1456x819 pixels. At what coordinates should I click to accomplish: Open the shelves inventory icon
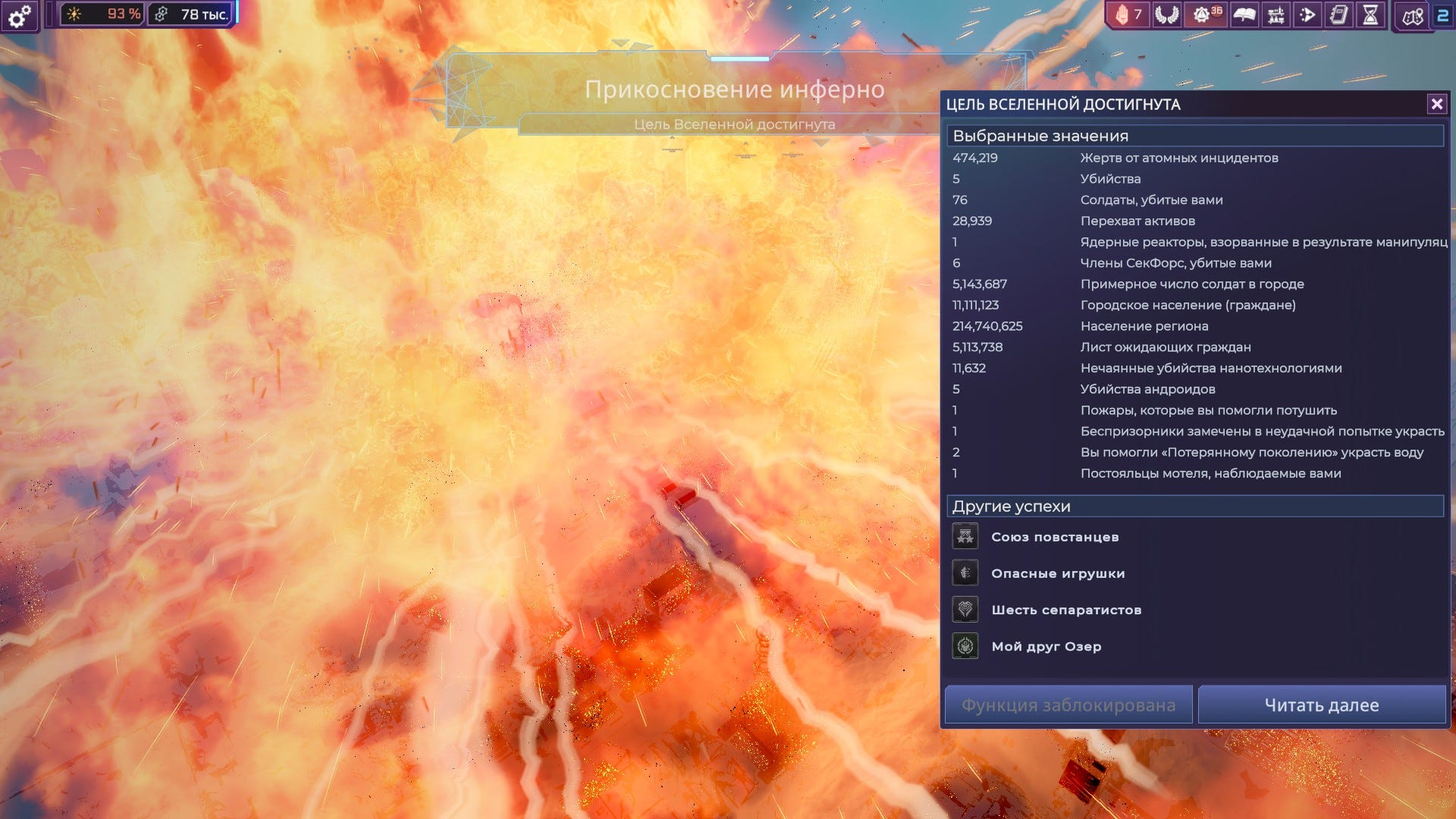pos(1276,14)
